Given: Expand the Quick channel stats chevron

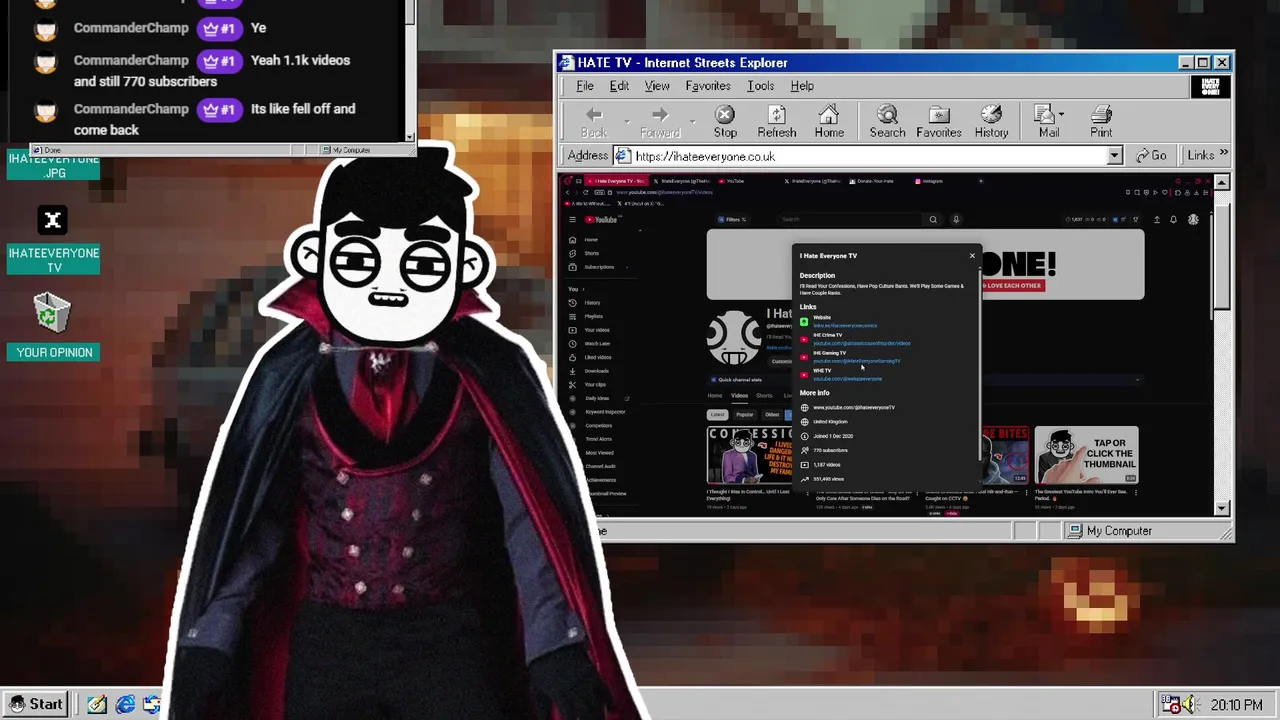Looking at the screenshot, I should pyautogui.click(x=1137, y=380).
